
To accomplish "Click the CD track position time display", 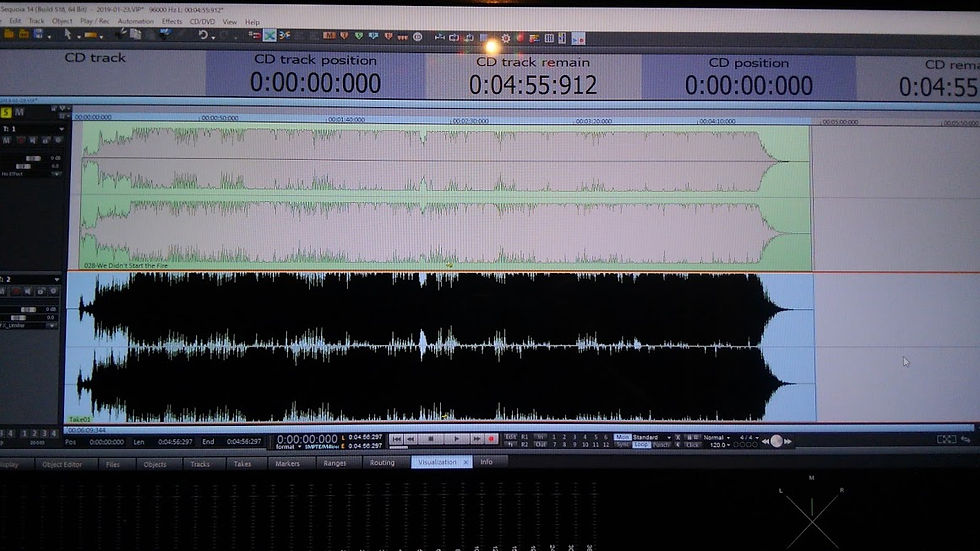I will coord(315,83).
